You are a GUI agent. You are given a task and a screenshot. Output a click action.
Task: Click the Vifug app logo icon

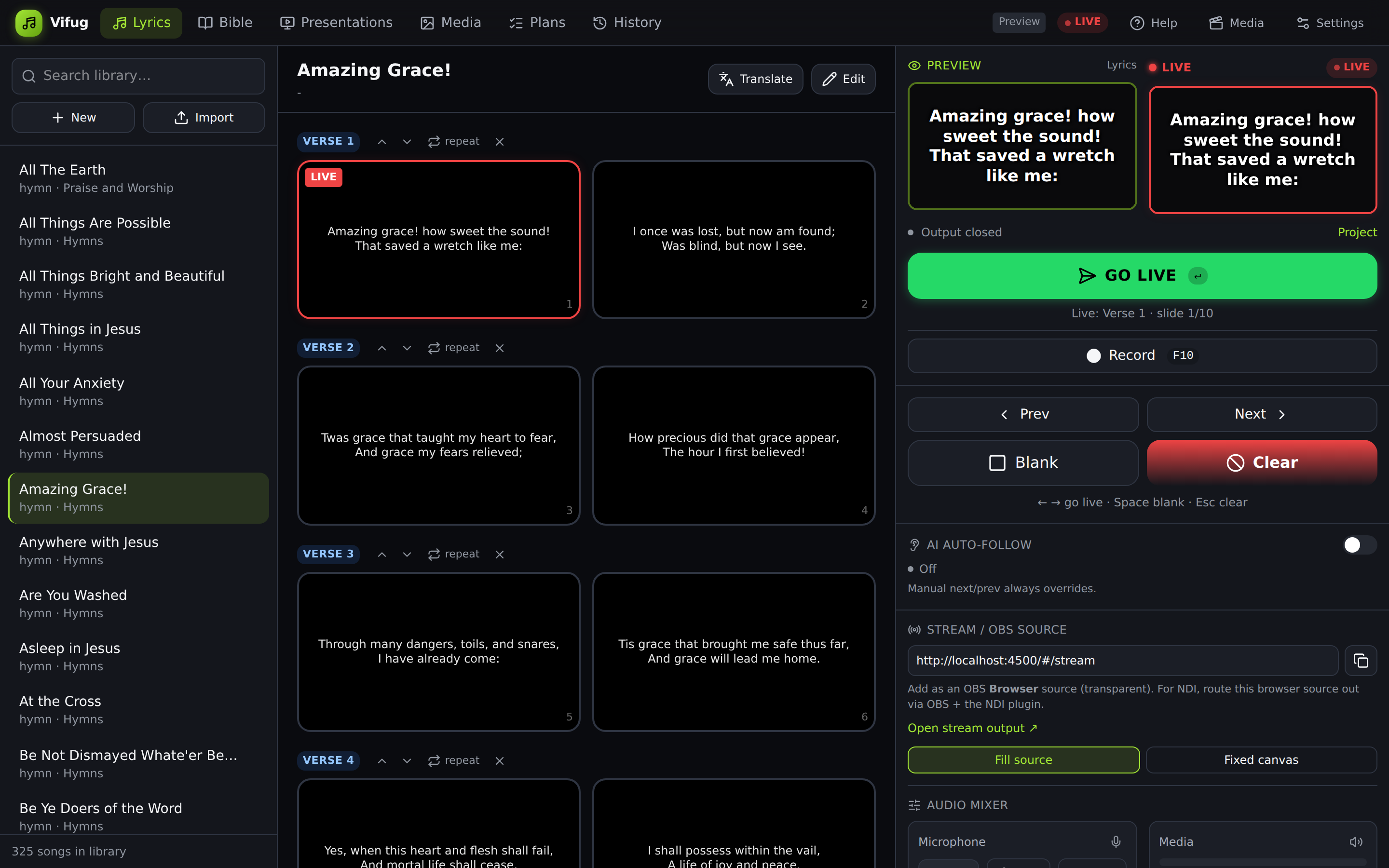29,22
